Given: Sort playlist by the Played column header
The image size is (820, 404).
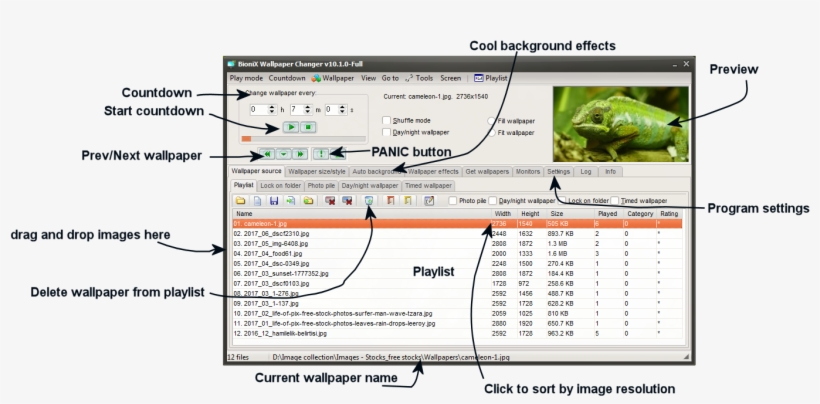Looking at the screenshot, I should pyautogui.click(x=608, y=214).
